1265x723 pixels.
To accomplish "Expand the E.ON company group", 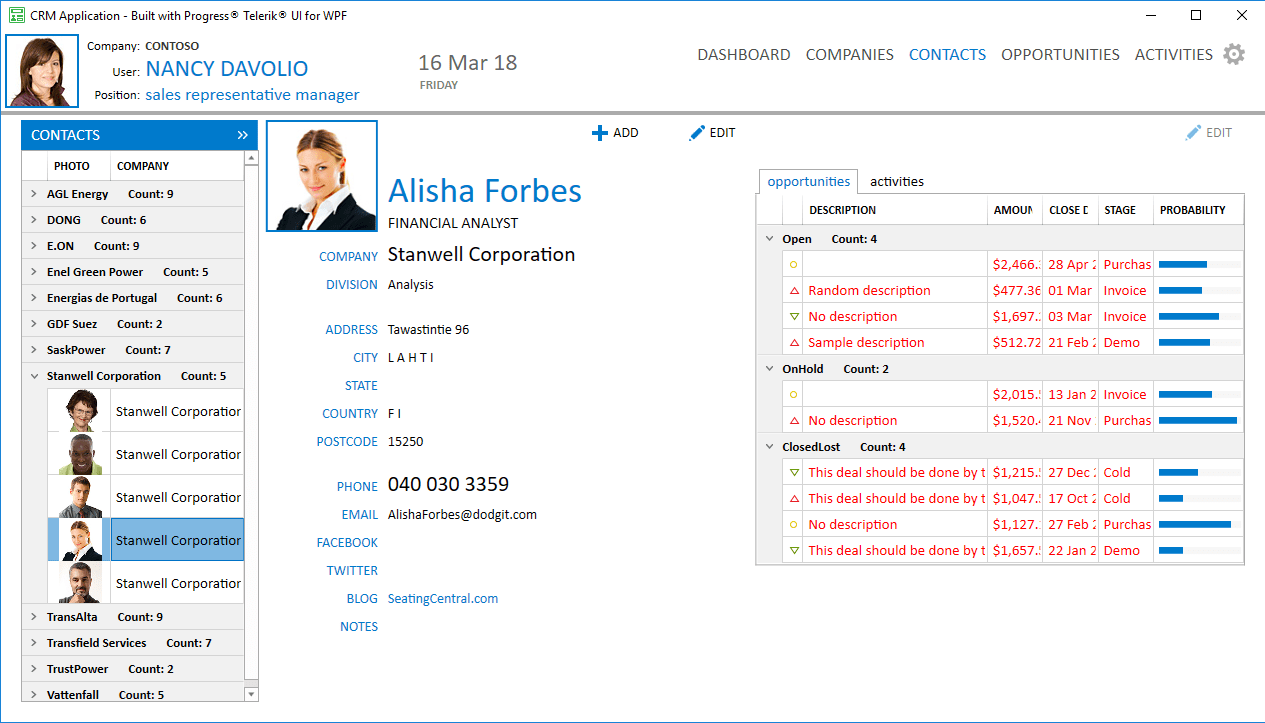I will [x=34, y=246].
